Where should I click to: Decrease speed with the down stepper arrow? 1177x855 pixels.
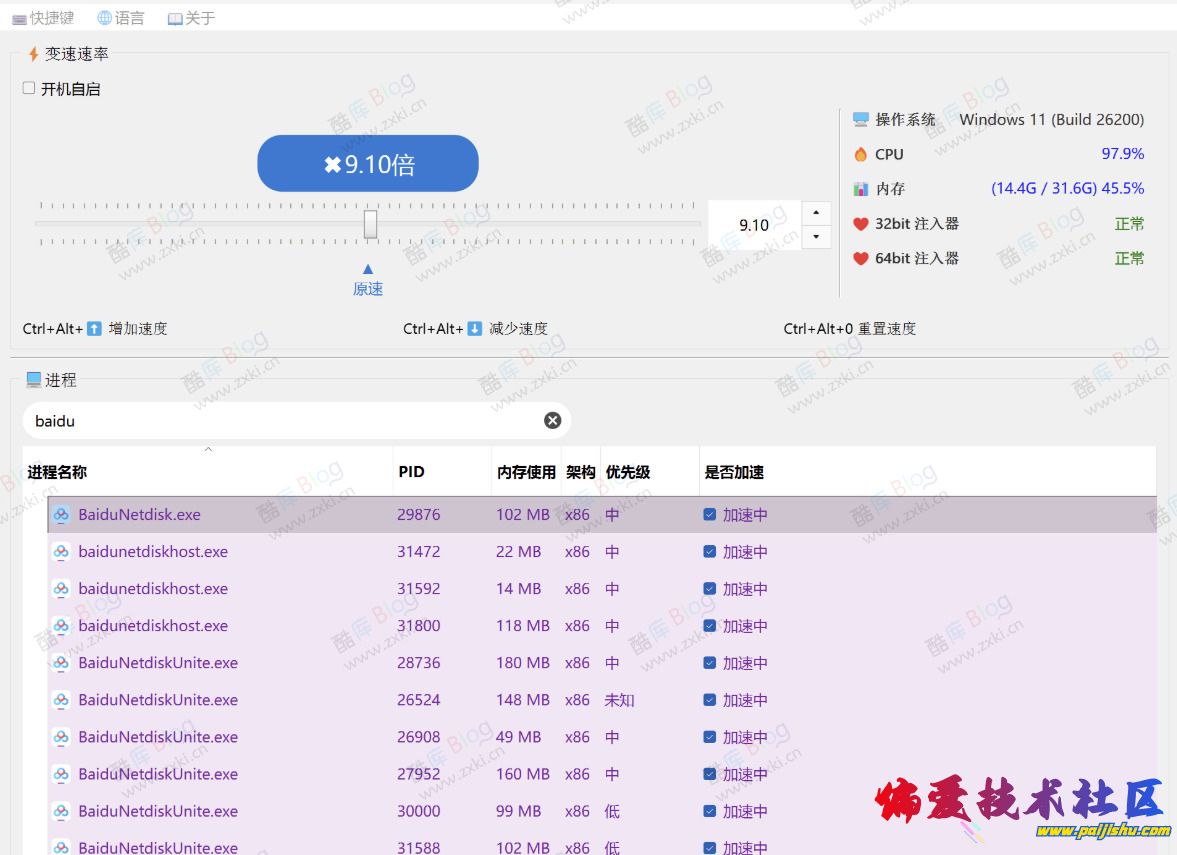coord(817,237)
